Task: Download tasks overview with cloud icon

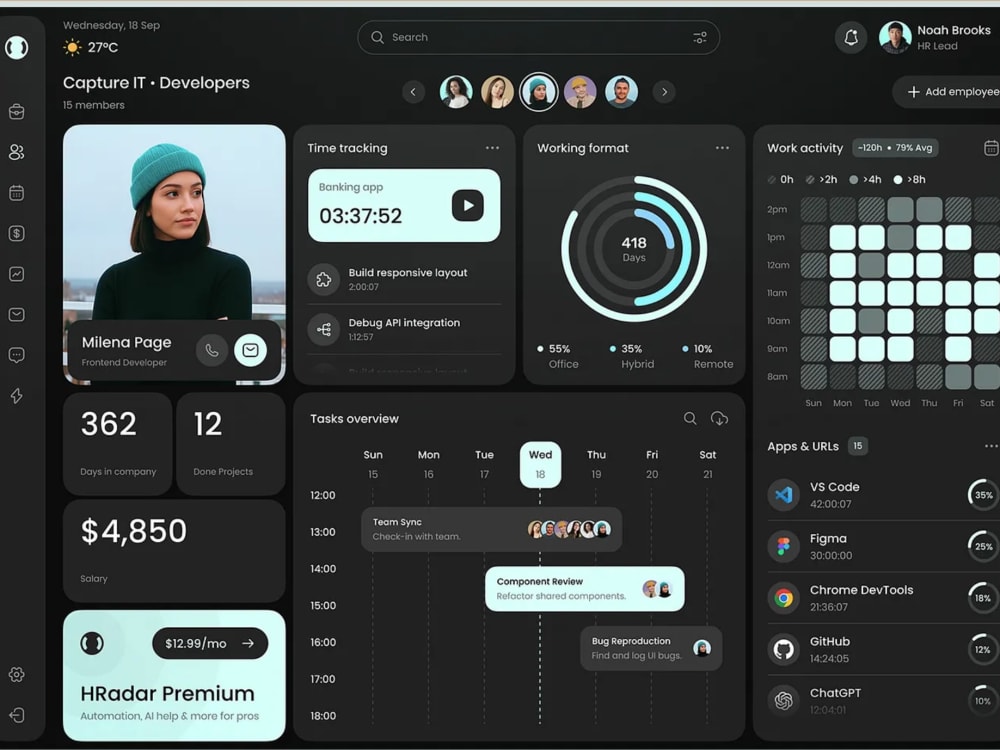Action: tap(719, 418)
